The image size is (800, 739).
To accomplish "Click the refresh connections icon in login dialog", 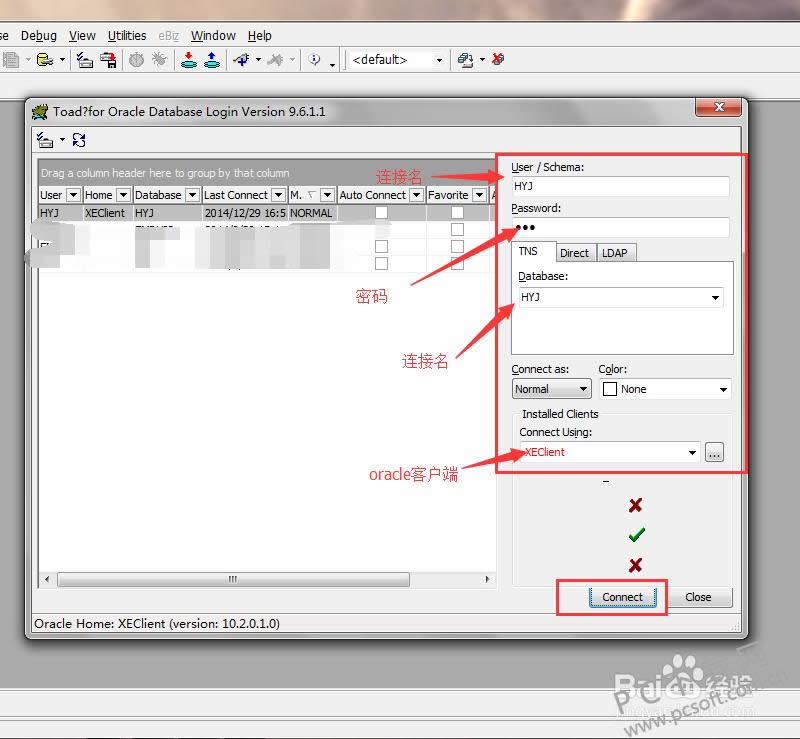I will (79, 140).
